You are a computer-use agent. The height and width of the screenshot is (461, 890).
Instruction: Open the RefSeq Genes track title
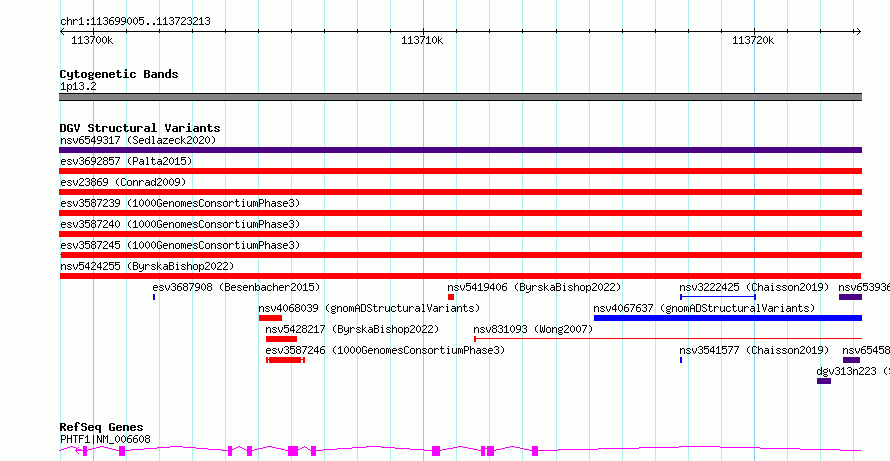(101, 428)
